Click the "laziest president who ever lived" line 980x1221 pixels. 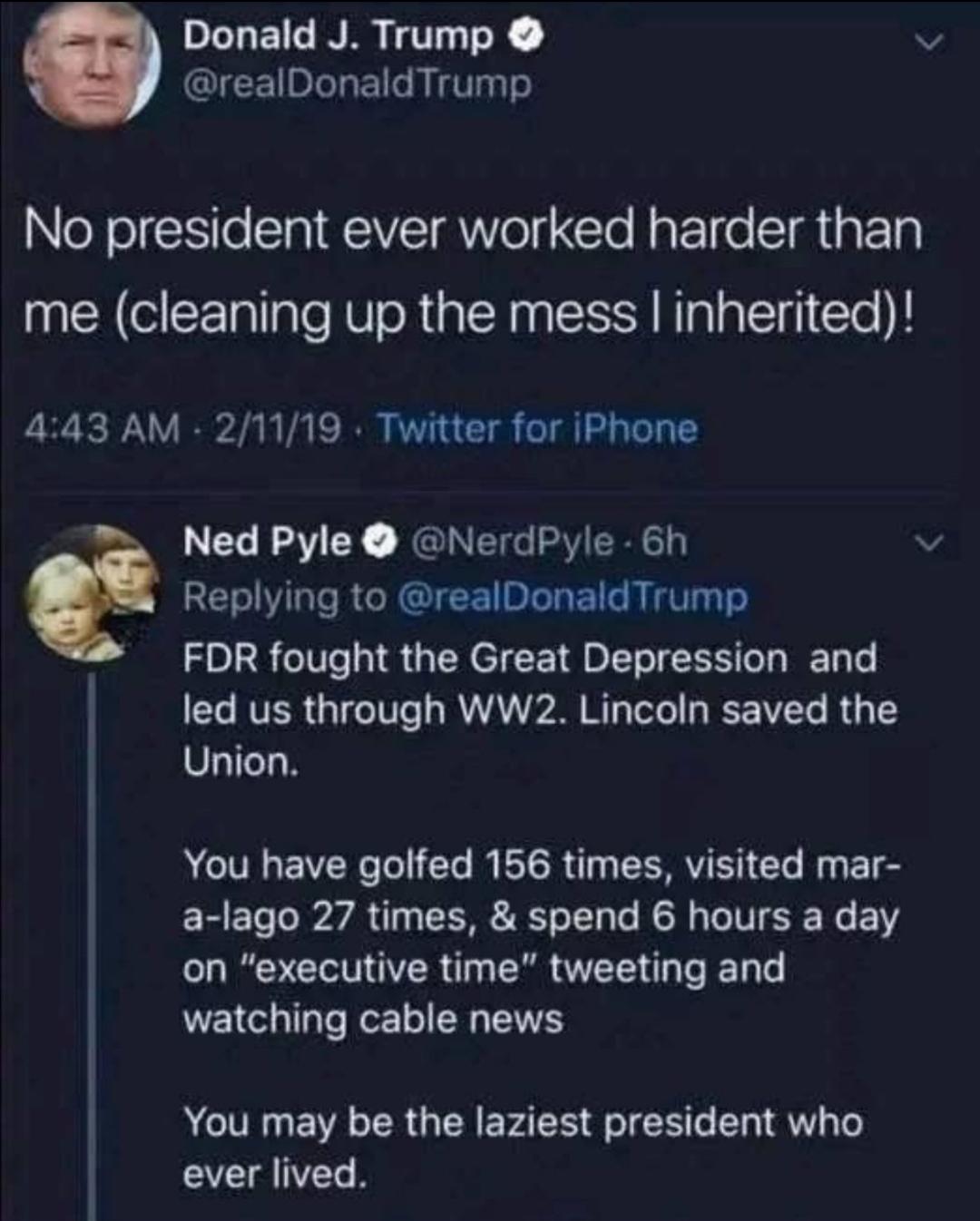[x=522, y=1148]
